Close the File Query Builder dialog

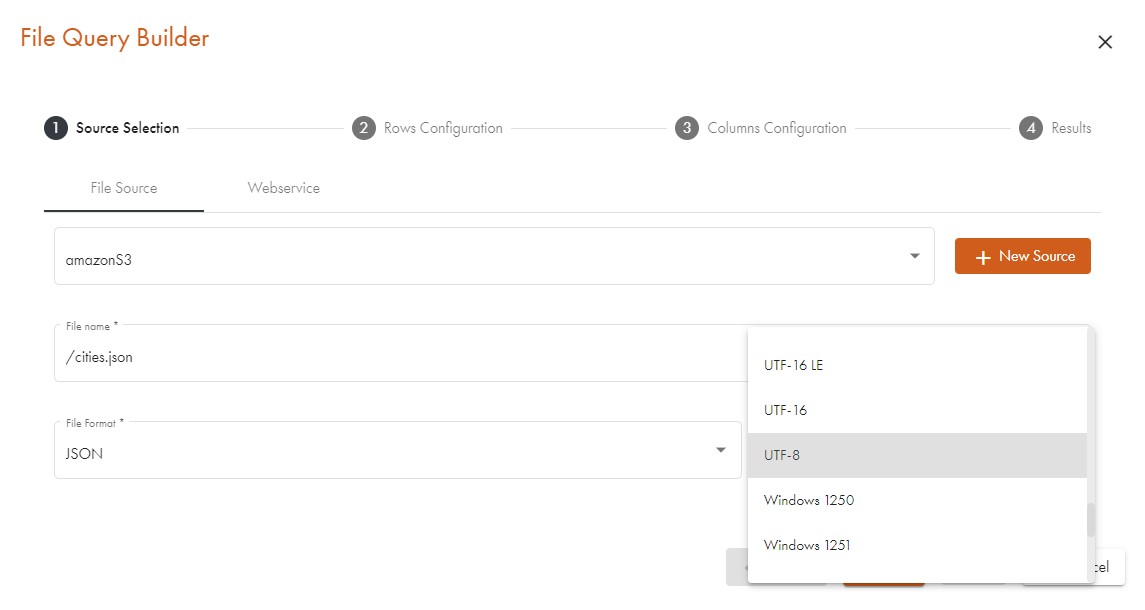click(1105, 42)
